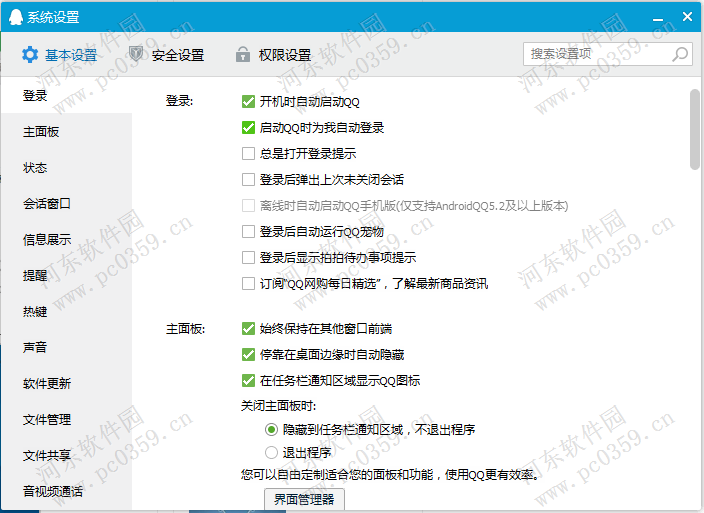Enable 登录后自动运行QQ宠物
704x513 pixels.
pos(248,232)
